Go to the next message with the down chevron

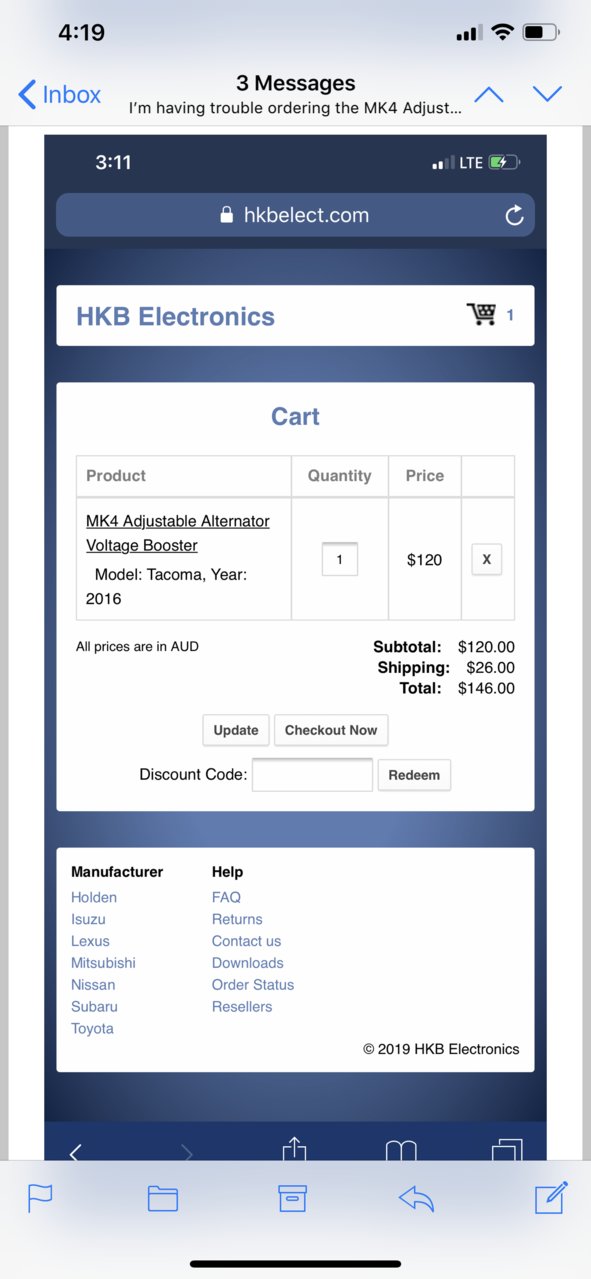pos(547,94)
